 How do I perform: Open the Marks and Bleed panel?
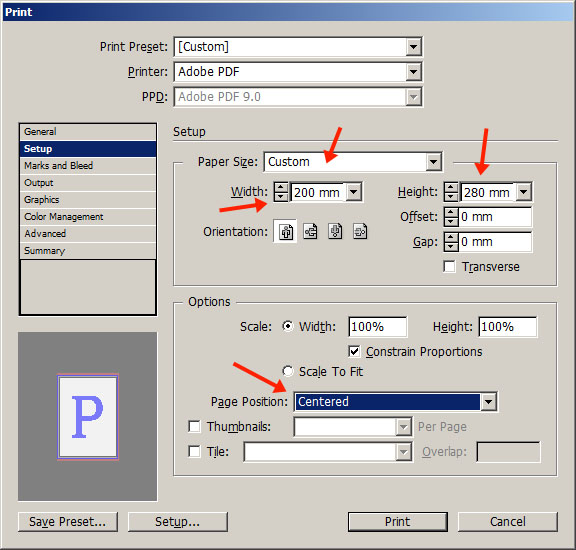(88, 166)
